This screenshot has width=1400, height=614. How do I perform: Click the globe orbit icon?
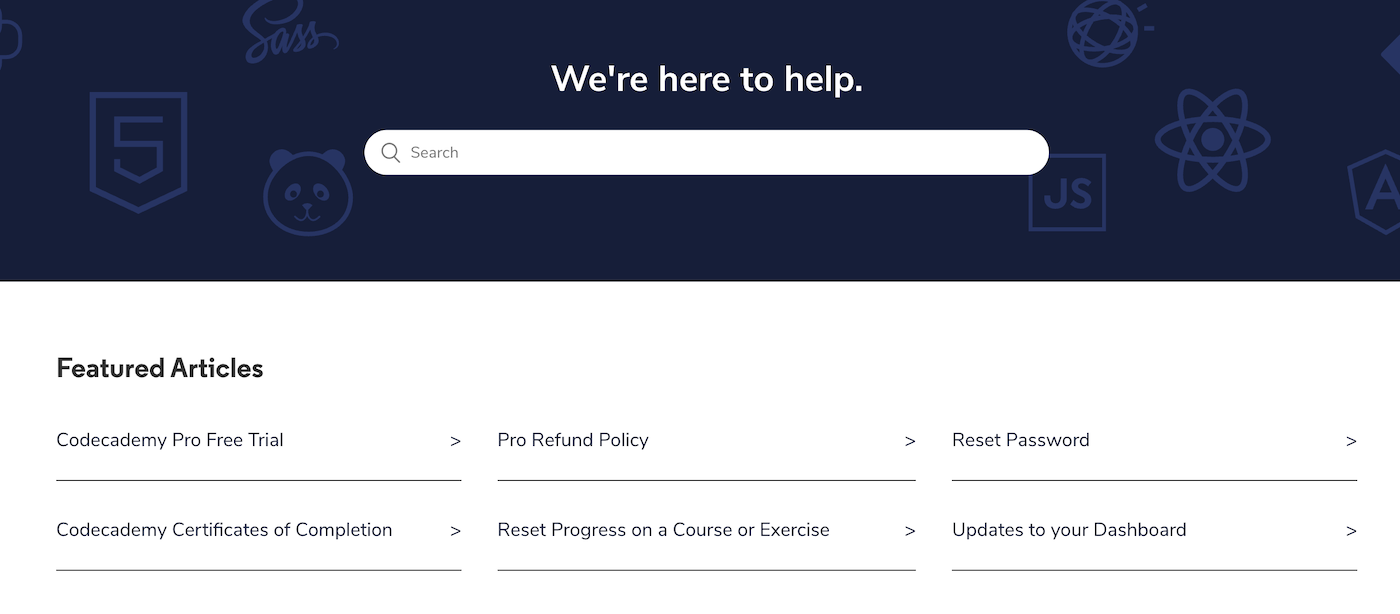(1107, 32)
